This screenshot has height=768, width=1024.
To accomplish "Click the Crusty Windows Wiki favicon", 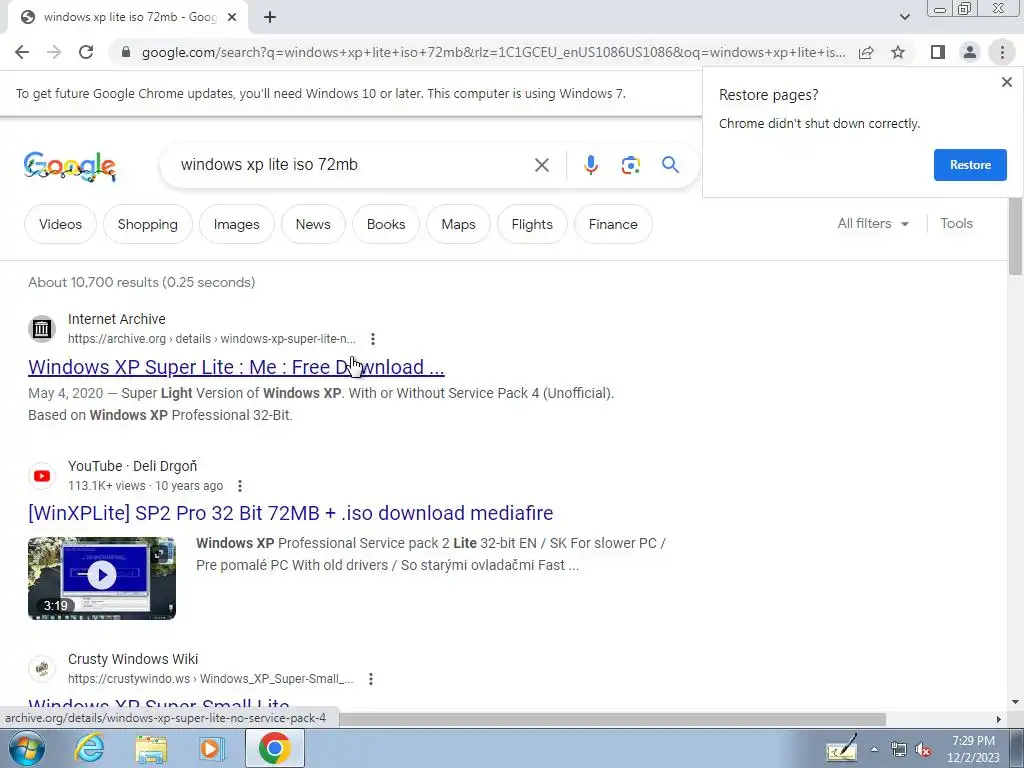I will [42, 669].
